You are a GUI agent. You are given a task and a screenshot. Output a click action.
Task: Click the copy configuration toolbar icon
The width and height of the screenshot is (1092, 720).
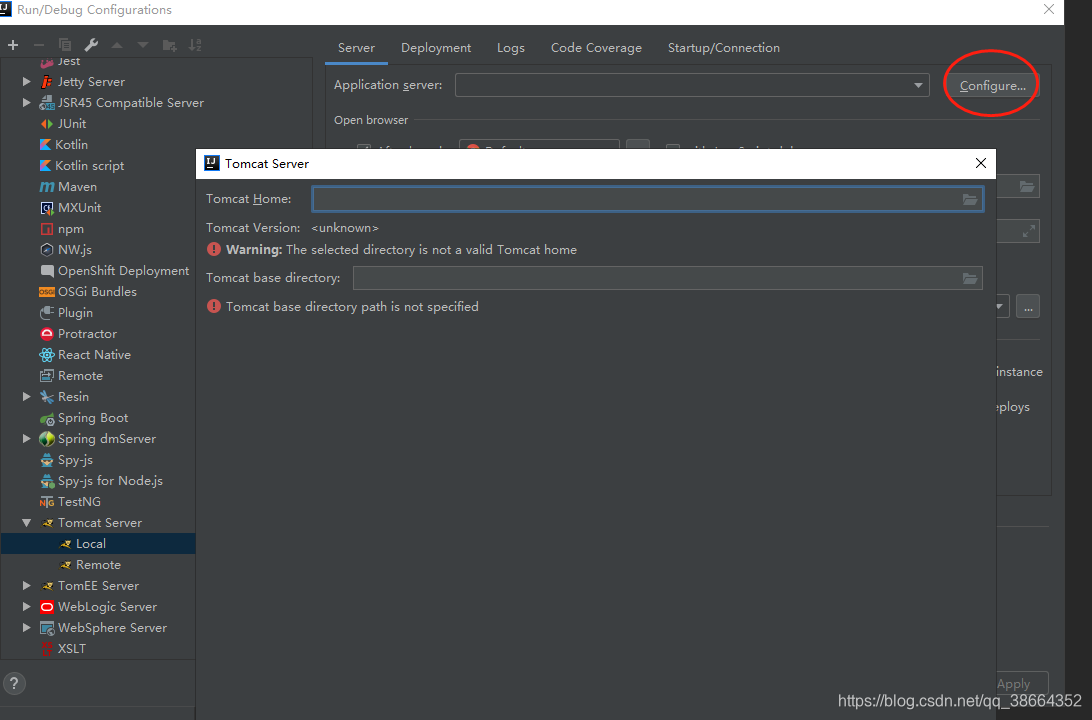65,45
